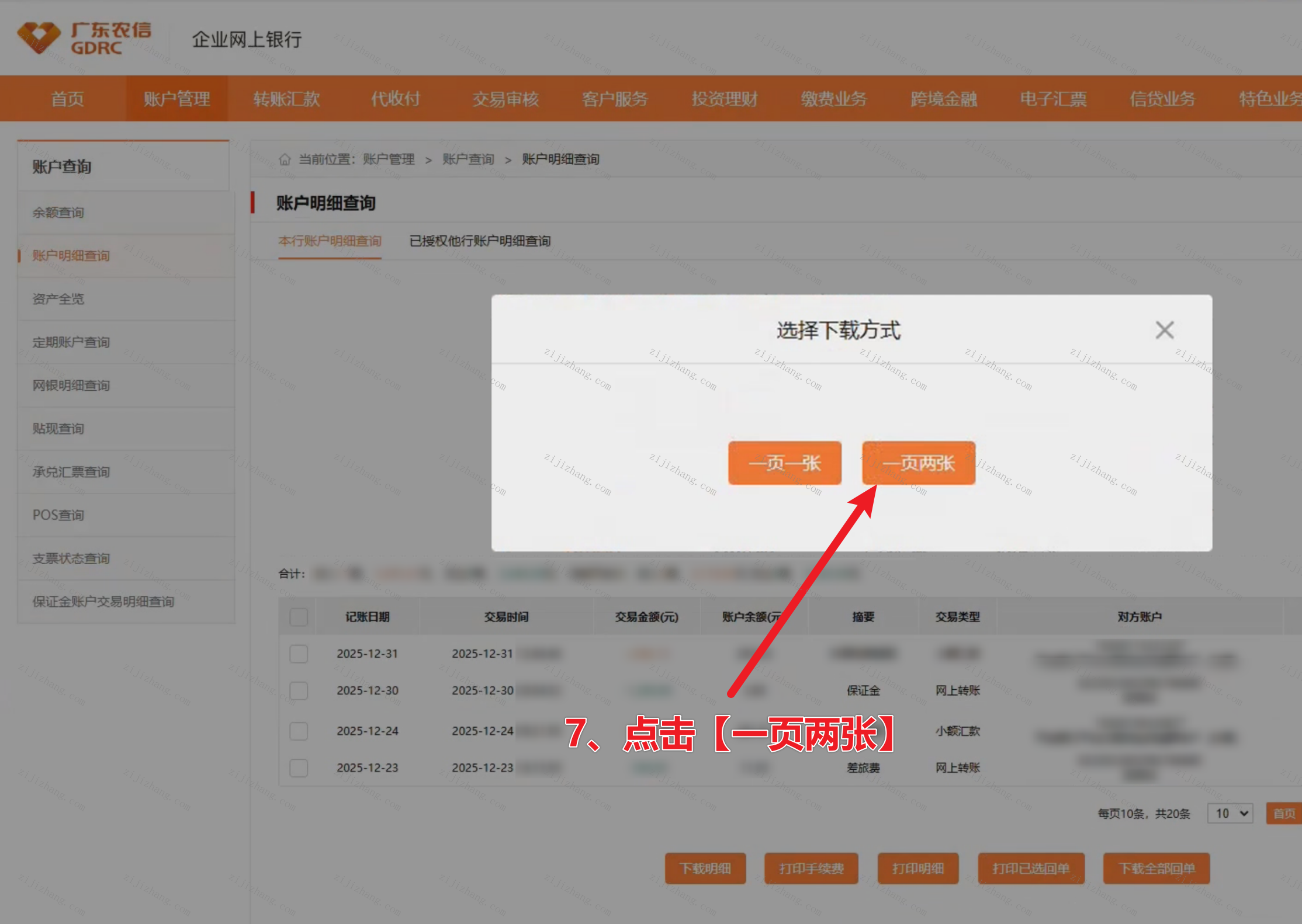Tick the 2025-12-23 row checkbox

click(x=299, y=767)
